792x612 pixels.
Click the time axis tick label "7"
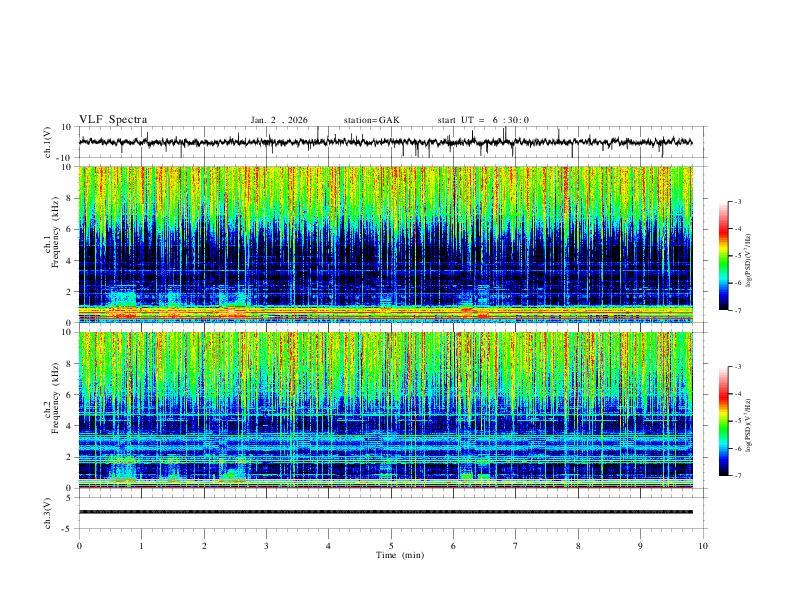click(516, 546)
